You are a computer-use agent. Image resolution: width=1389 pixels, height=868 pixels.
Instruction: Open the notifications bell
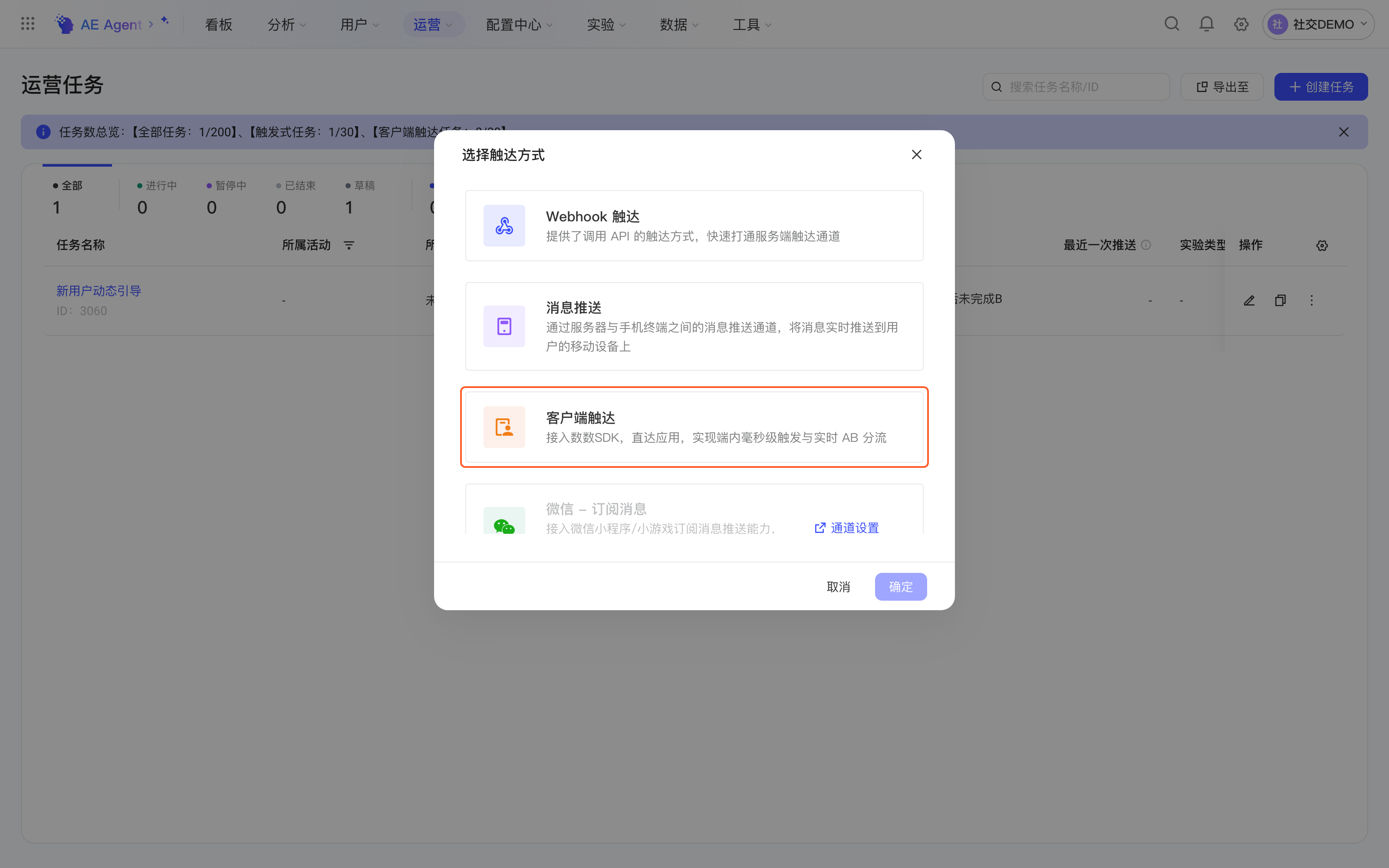[1207, 24]
